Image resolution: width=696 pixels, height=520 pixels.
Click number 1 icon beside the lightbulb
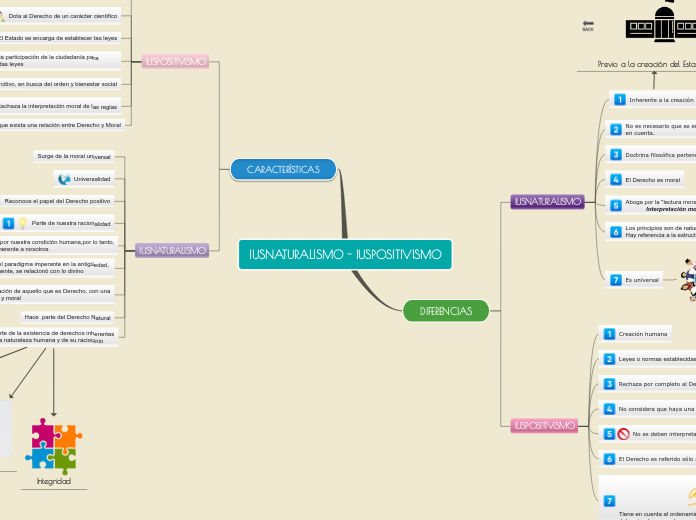point(8,223)
